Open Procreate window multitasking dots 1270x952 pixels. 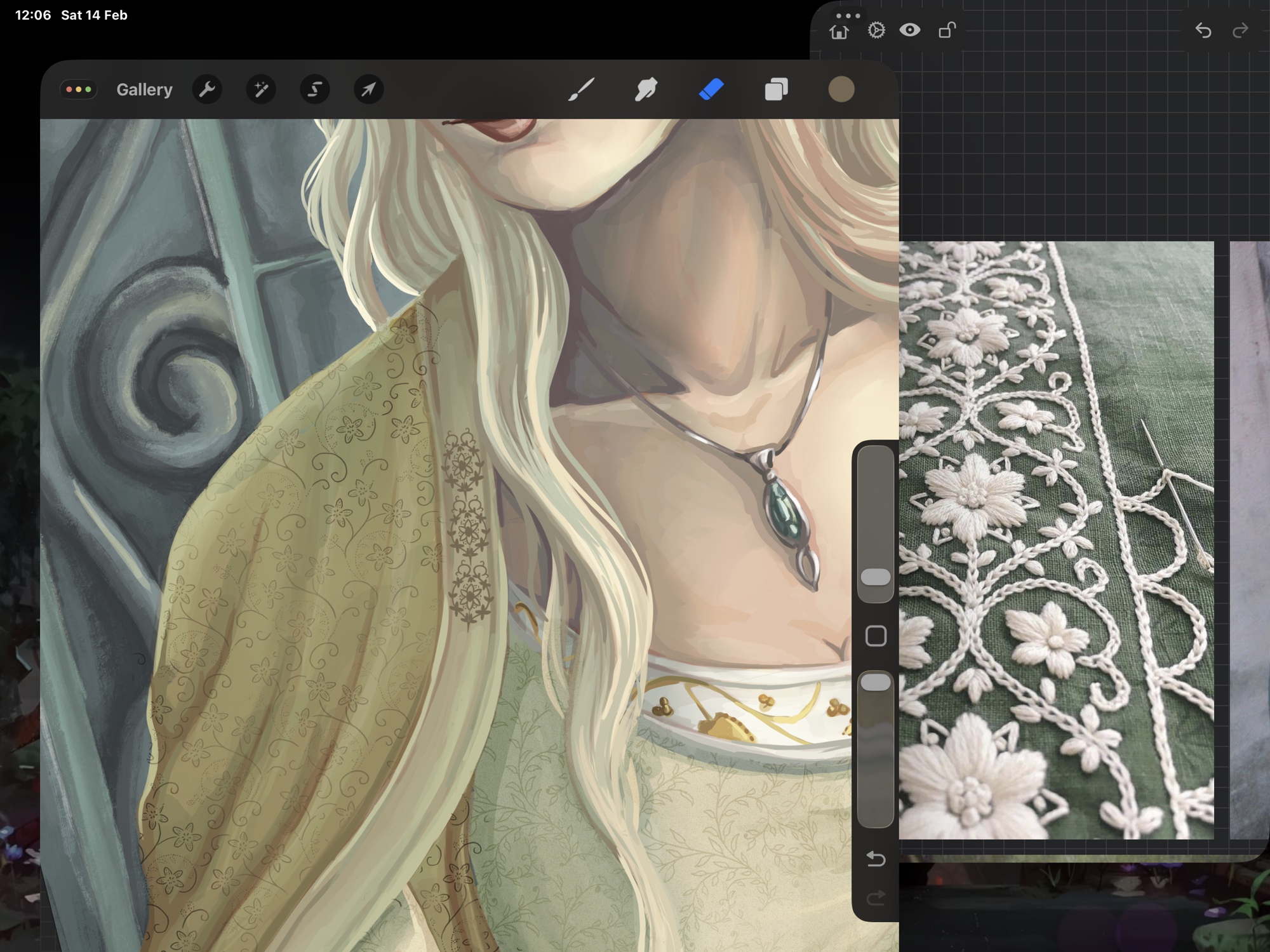pyautogui.click(x=79, y=90)
